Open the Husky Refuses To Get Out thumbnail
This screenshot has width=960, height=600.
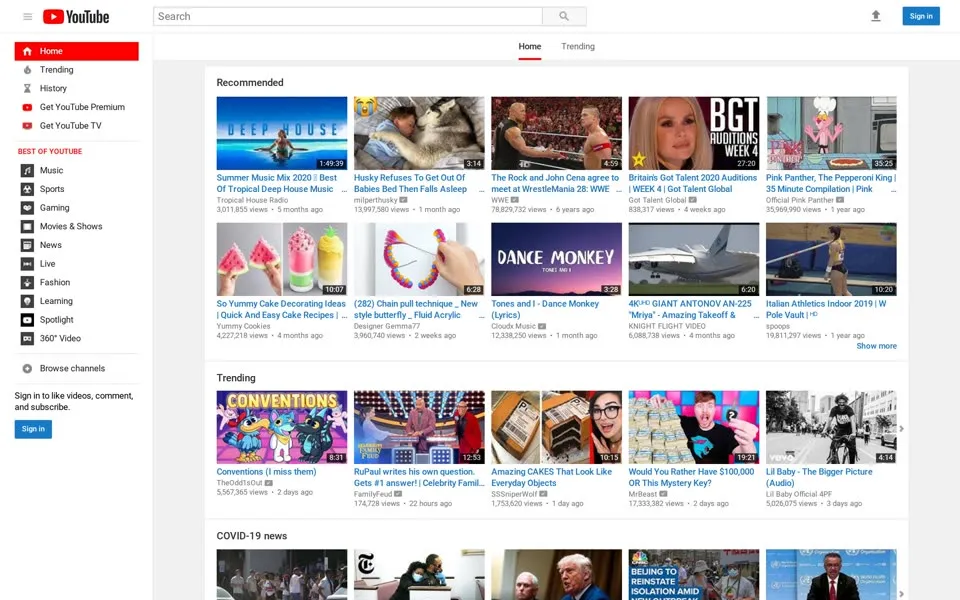[419, 133]
